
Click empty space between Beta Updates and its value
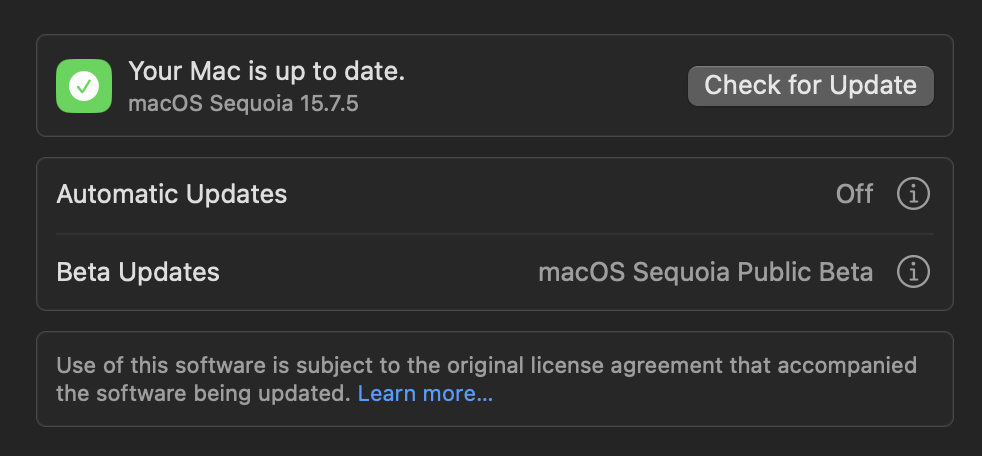[x=379, y=272]
